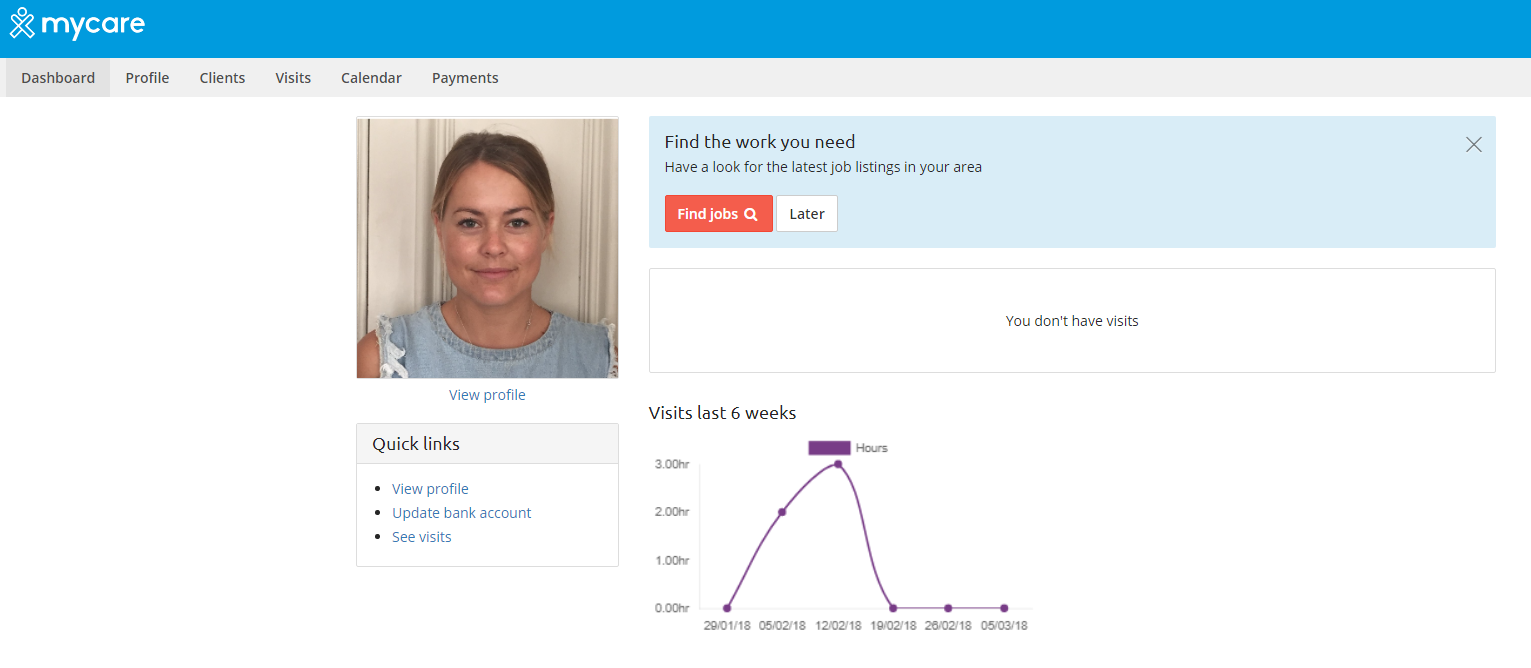This screenshot has height=668, width=1531.
Task: Click the 1.00hr axis label
Action: [x=672, y=560]
